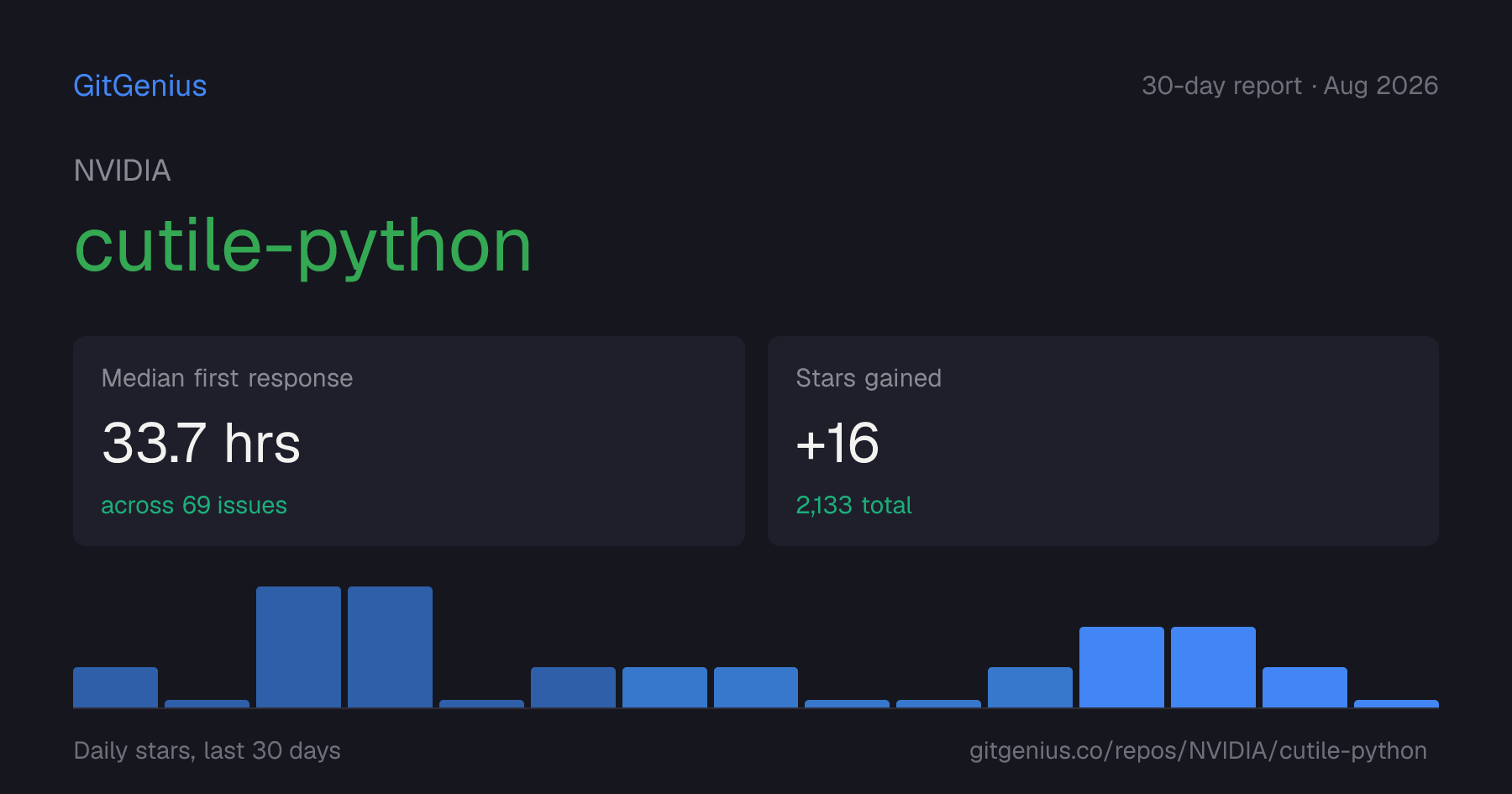Open the GitGenius brand link
Image resolution: width=1512 pixels, height=794 pixels.
pos(140,86)
